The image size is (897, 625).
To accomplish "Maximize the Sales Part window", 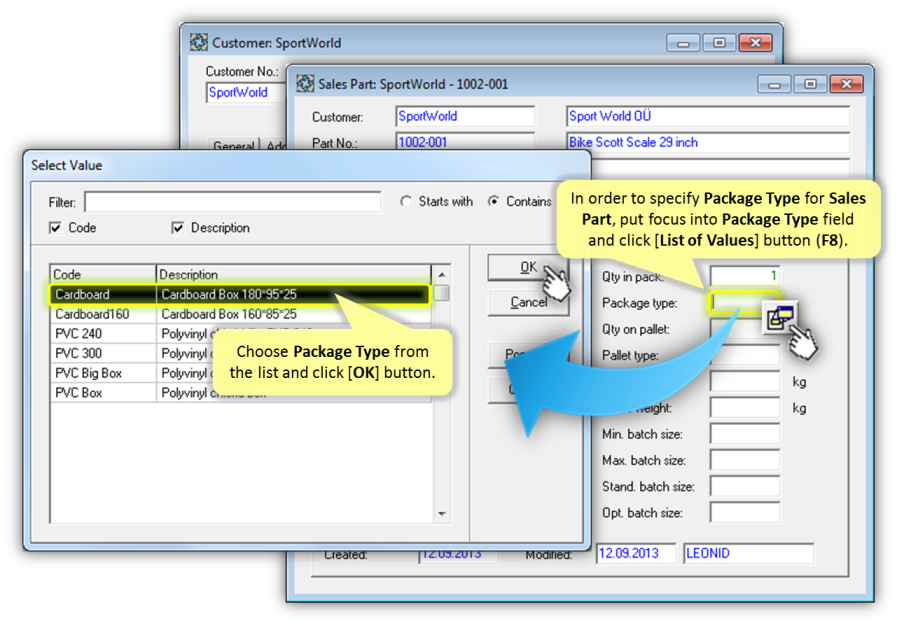I will pos(810,84).
